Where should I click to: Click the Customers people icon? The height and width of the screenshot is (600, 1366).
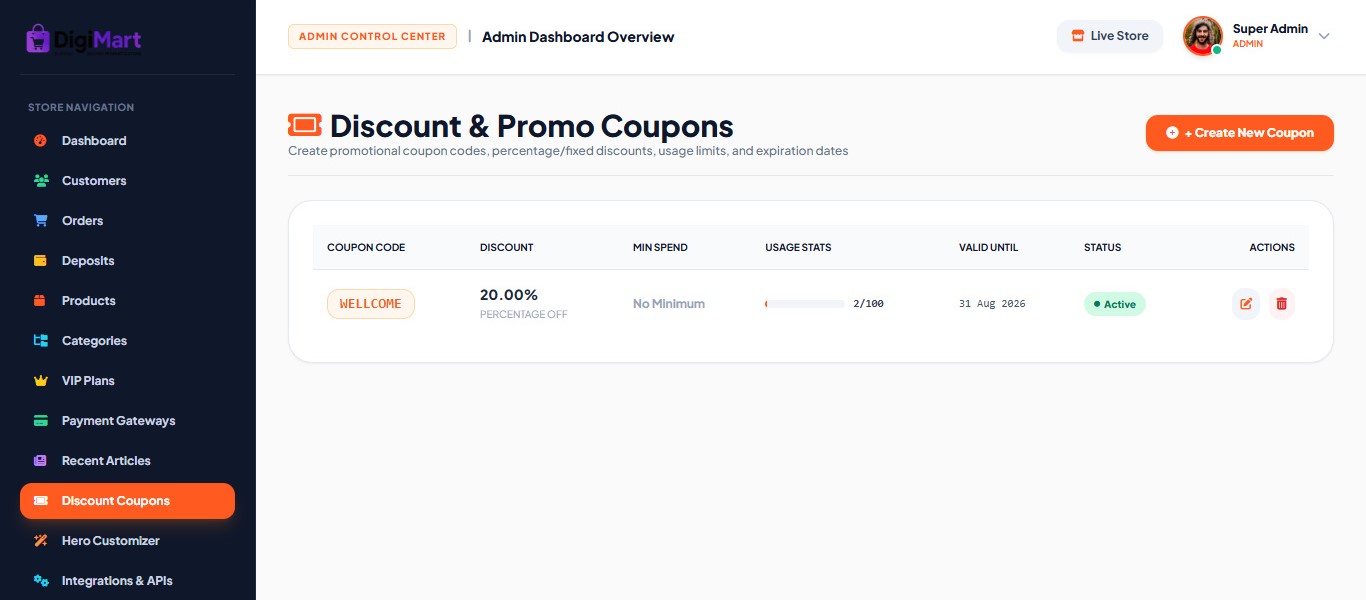coord(41,181)
